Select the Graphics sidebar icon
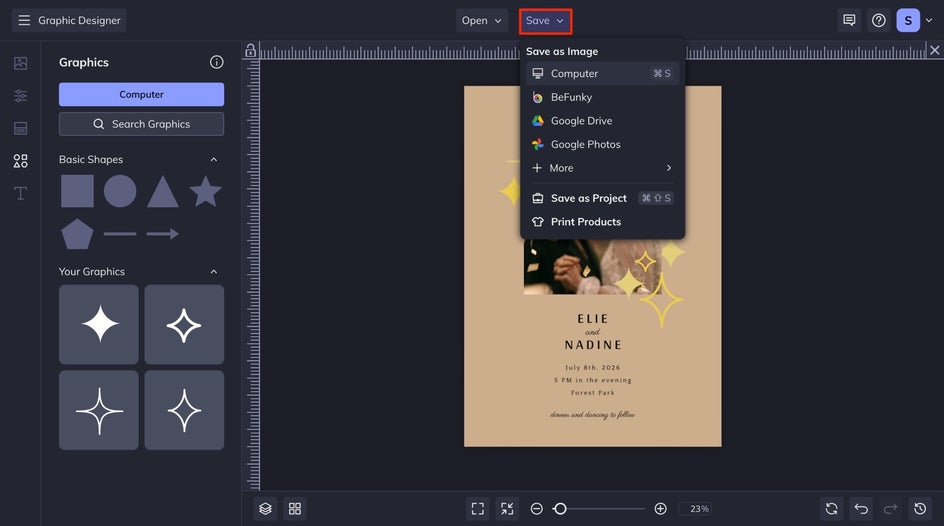The width and height of the screenshot is (944, 526). [x=20, y=161]
